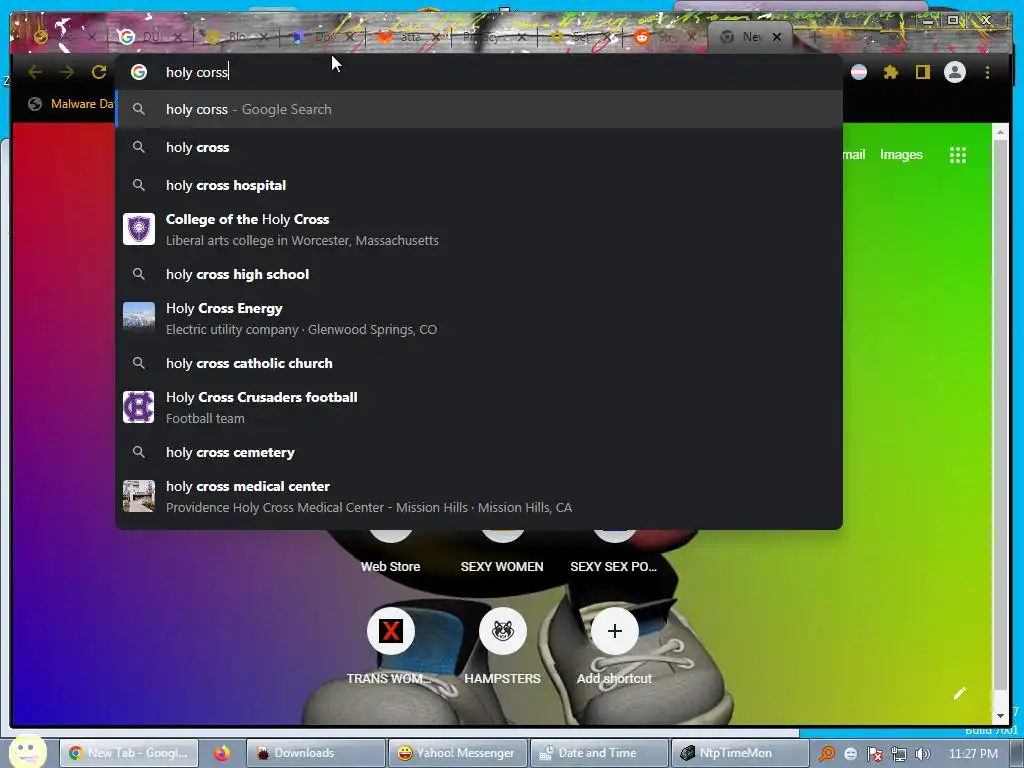Switch to the Reddit tab

coord(665,37)
